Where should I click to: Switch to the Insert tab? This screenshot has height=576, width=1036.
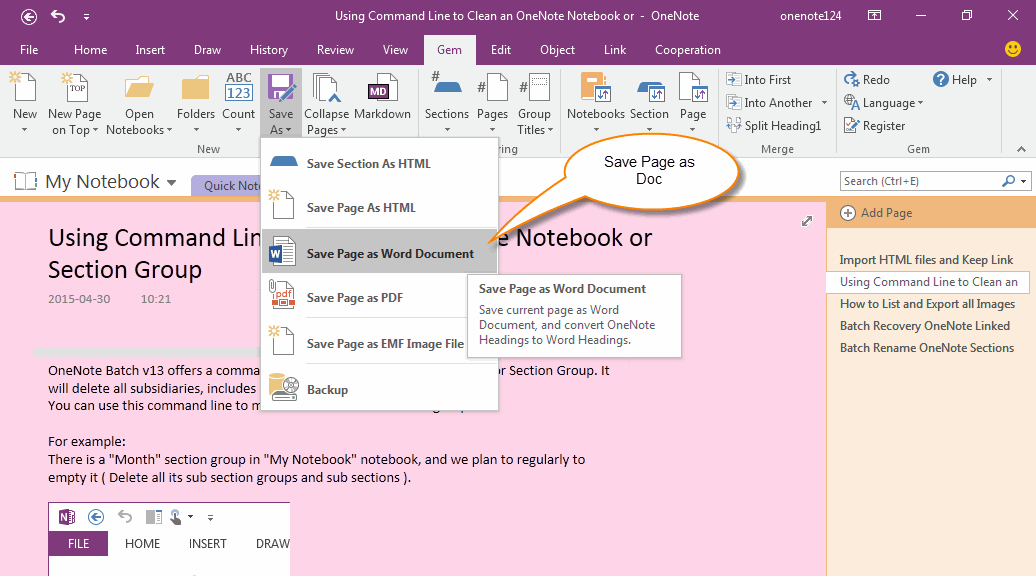tap(150, 50)
